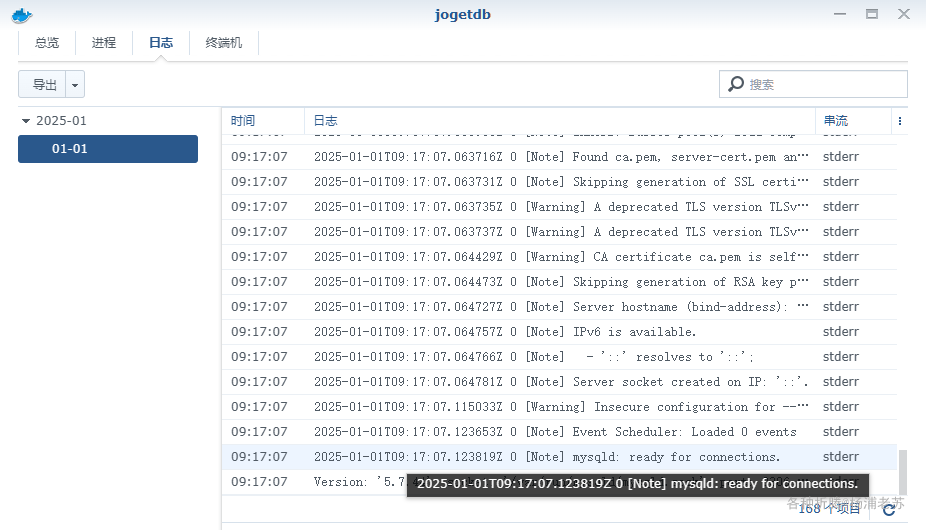Image resolution: width=926 pixels, height=530 pixels.
Task: Select the 'Skipping generation of SSL' row
Action: tap(559, 182)
